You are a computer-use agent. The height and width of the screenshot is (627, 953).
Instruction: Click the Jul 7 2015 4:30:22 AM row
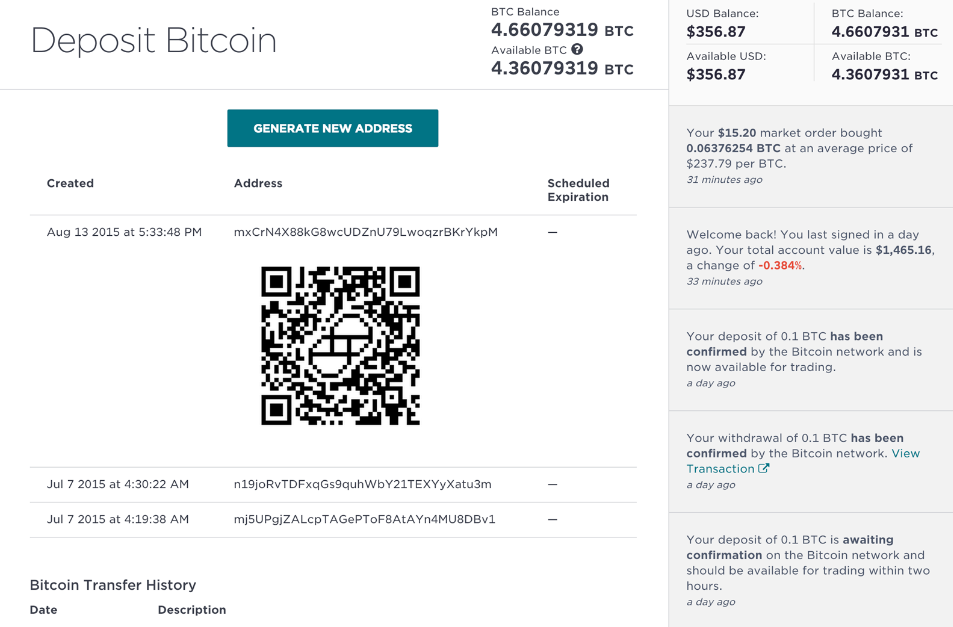coord(333,485)
